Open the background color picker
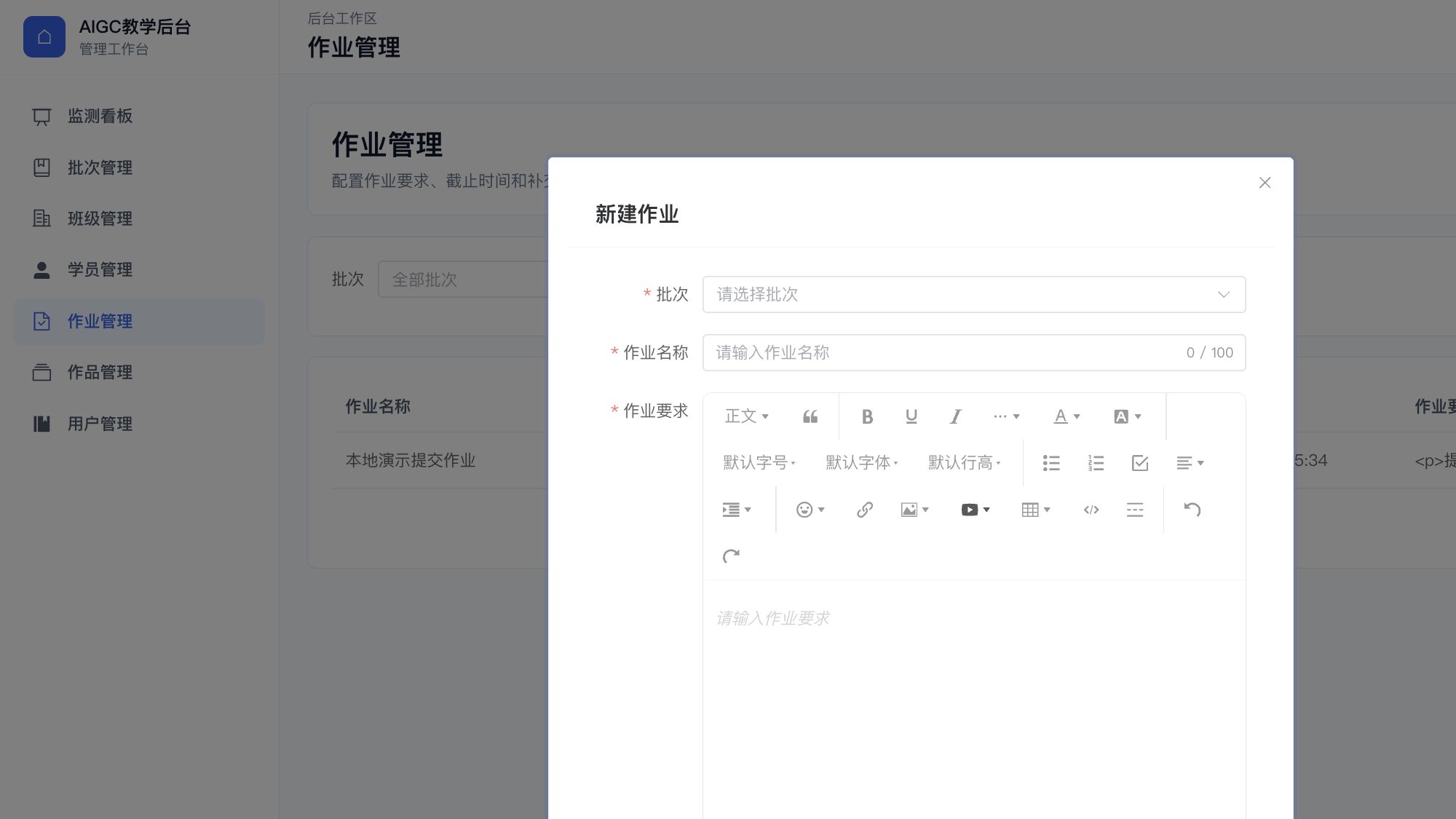The width and height of the screenshot is (1456, 819). 1127,416
